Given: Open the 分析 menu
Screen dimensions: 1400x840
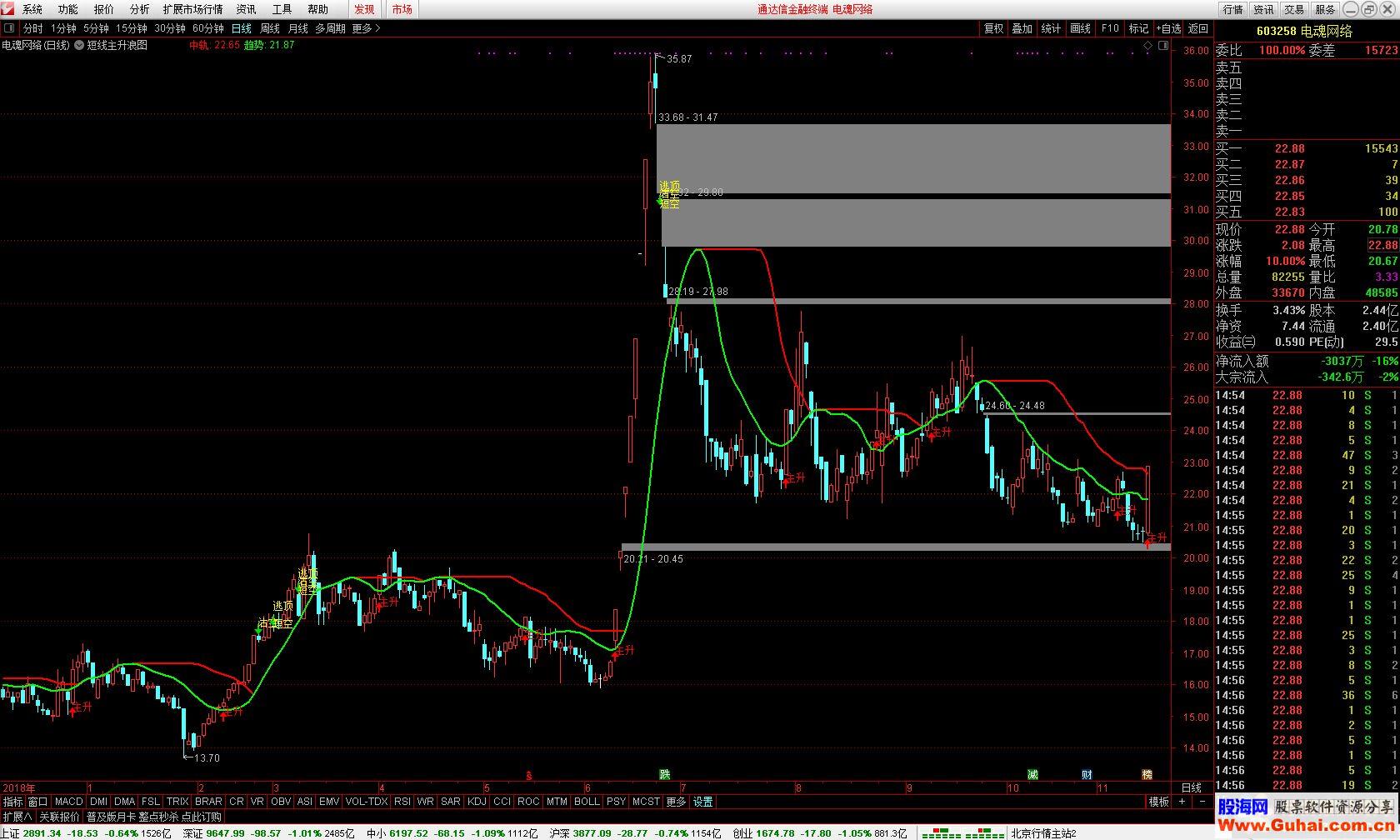Looking at the screenshot, I should coord(140,9).
